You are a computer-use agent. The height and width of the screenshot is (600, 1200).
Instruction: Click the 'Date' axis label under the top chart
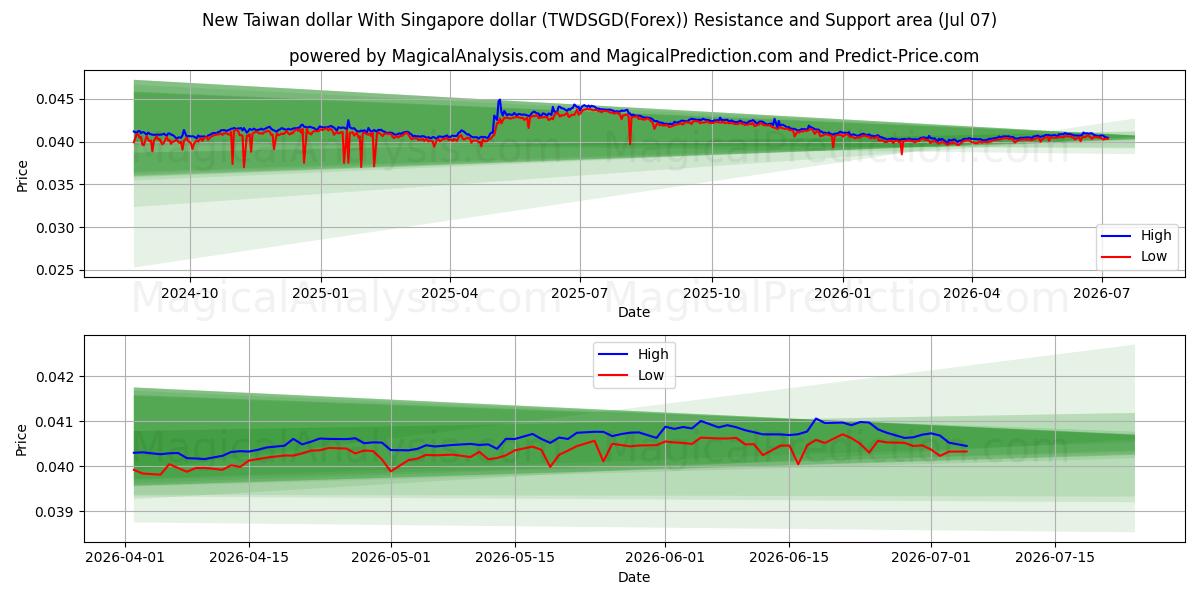(634, 312)
